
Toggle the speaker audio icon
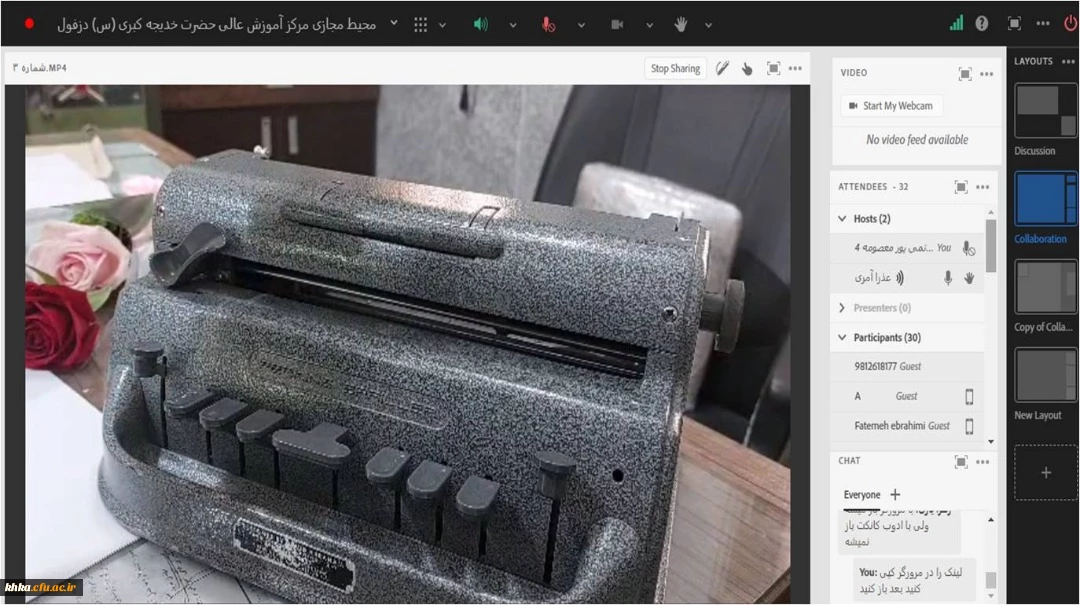481,24
